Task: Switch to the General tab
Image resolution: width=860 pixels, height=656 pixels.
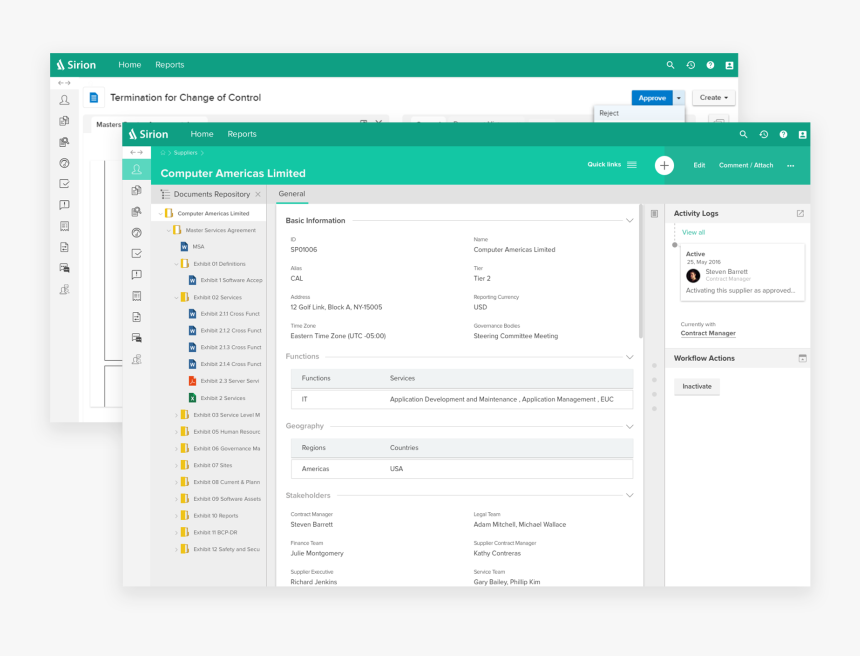Action: click(292, 194)
